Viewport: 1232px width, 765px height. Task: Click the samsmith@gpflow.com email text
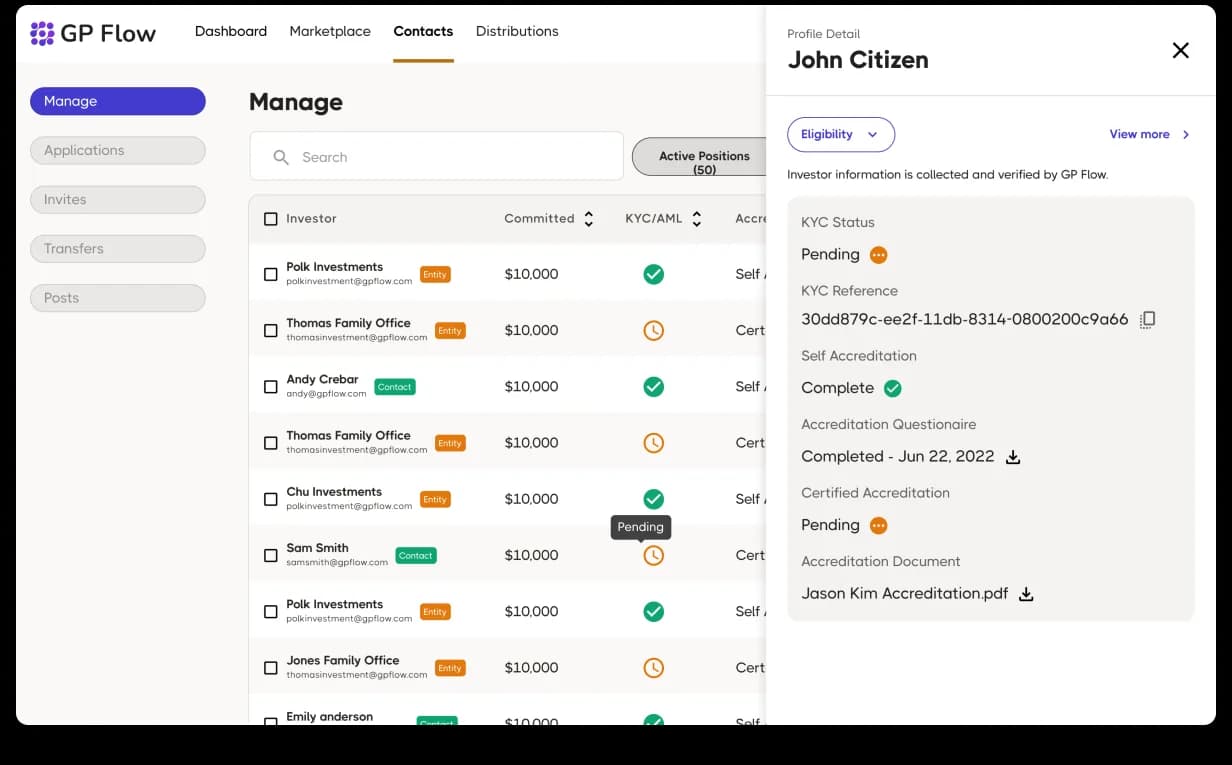337,563
